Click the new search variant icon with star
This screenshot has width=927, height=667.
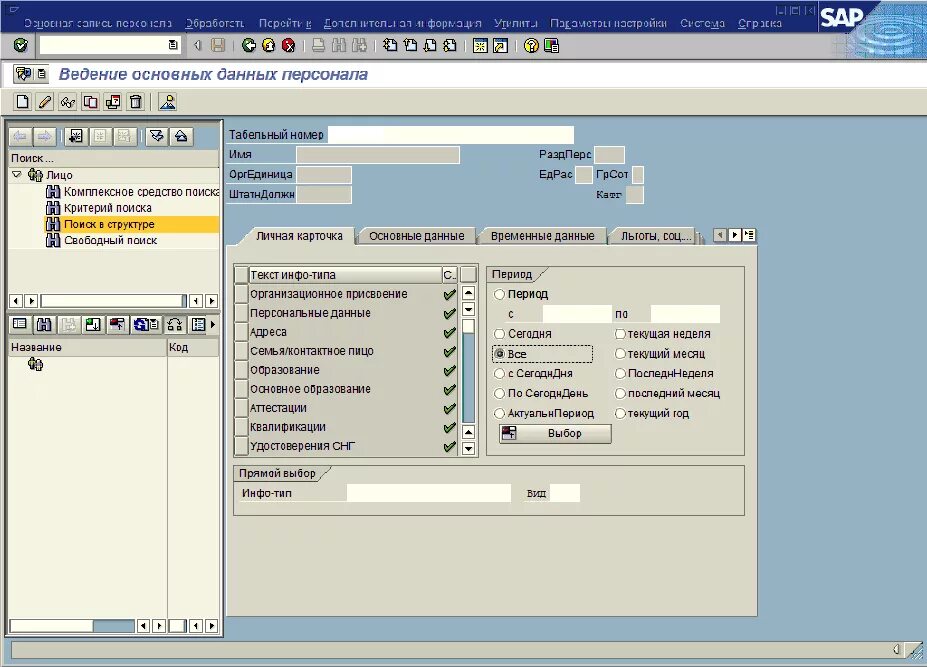[76, 137]
